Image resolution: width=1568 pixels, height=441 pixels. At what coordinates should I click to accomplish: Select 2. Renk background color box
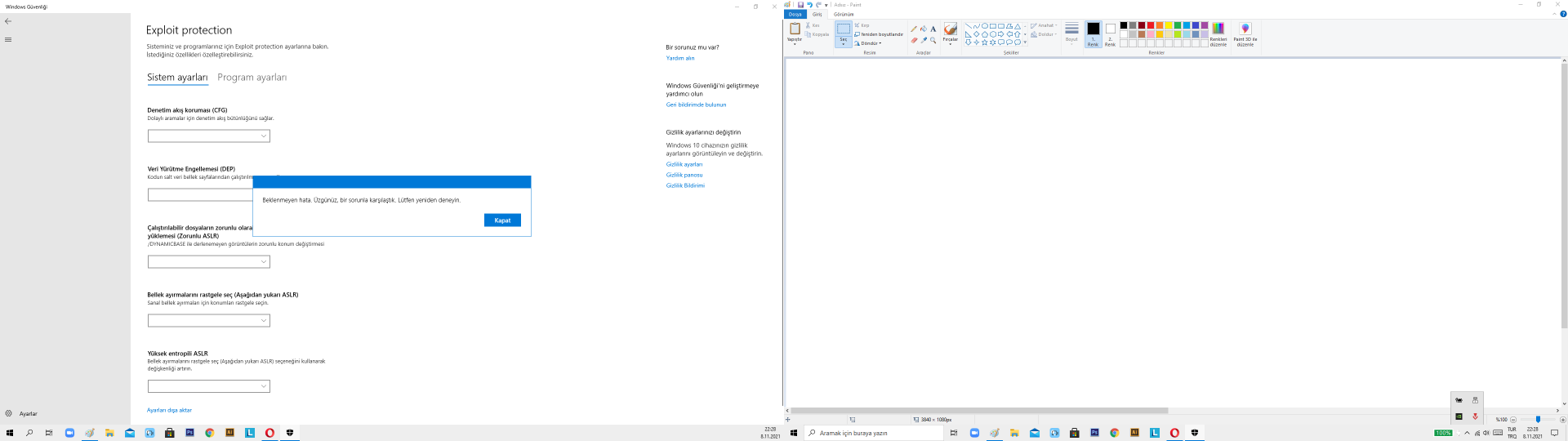1111,34
